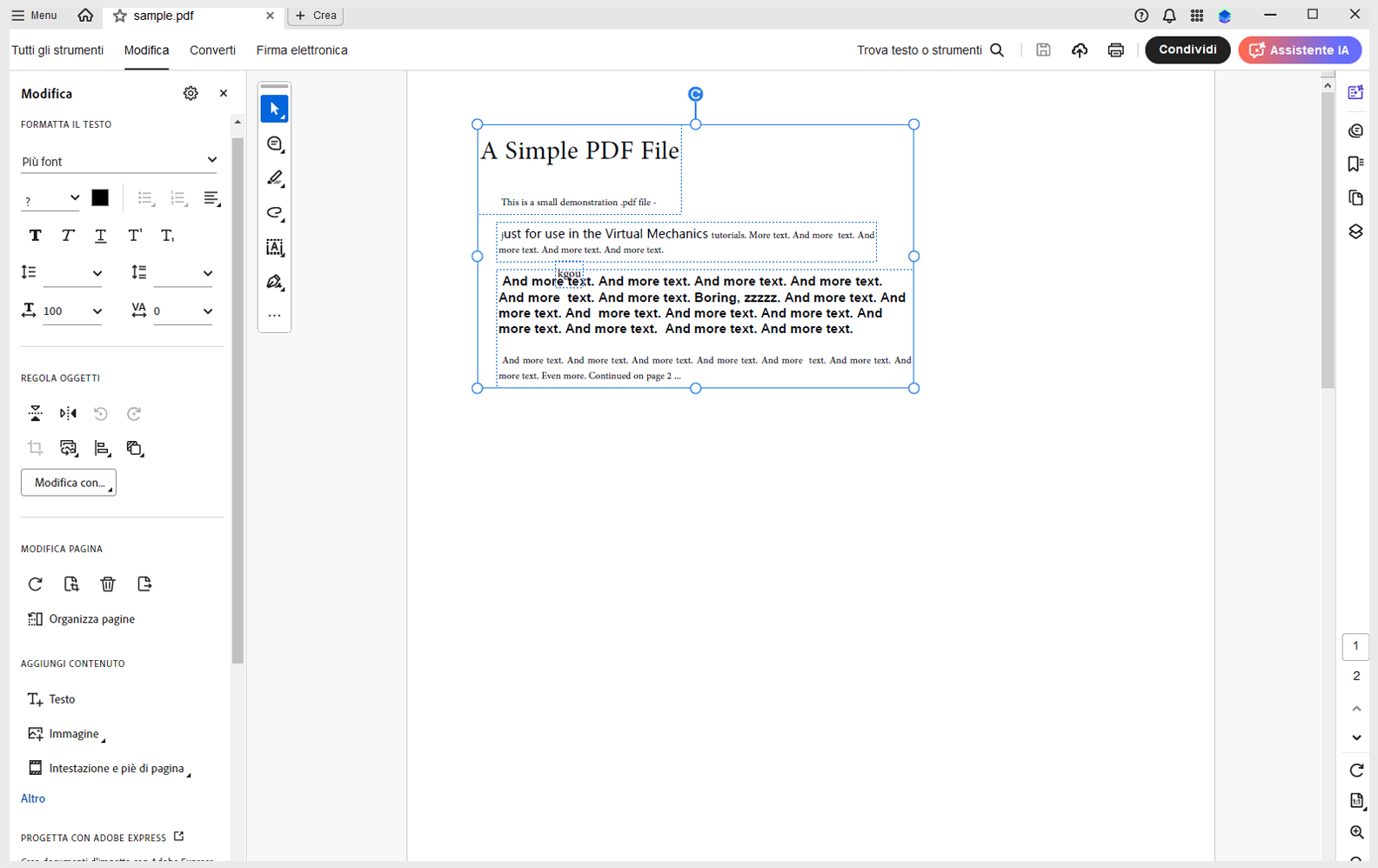Rotate object clockwise

tap(134, 413)
